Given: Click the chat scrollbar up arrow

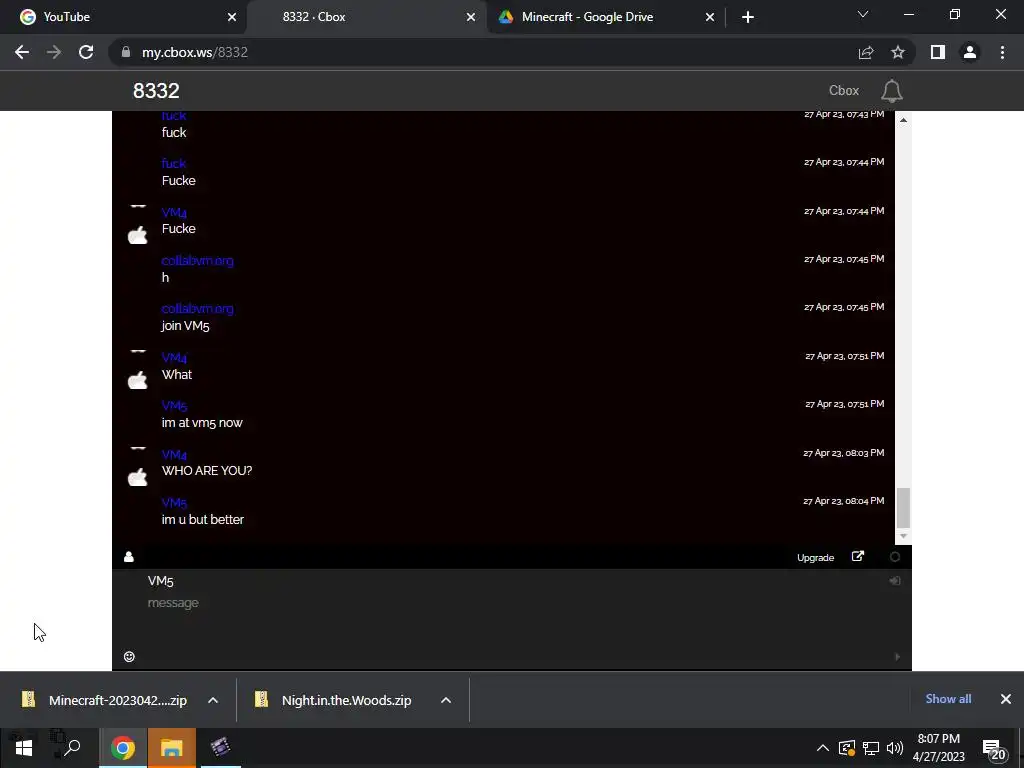Looking at the screenshot, I should [903, 120].
